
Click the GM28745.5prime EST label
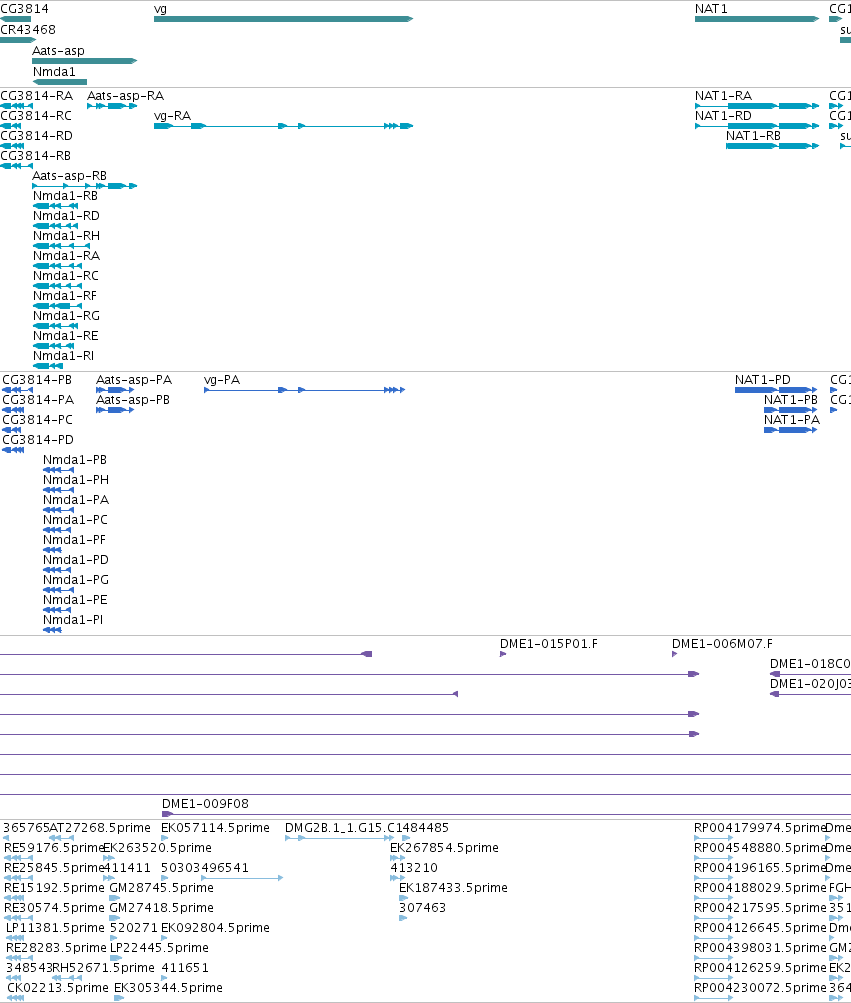tap(162, 887)
